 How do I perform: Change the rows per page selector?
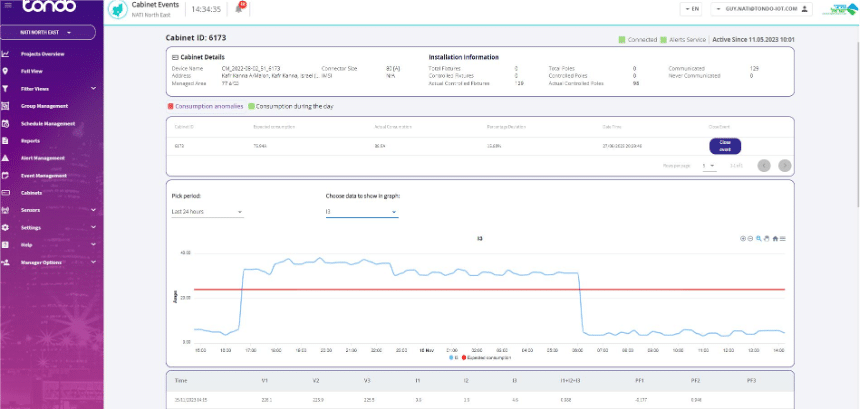[708, 165]
